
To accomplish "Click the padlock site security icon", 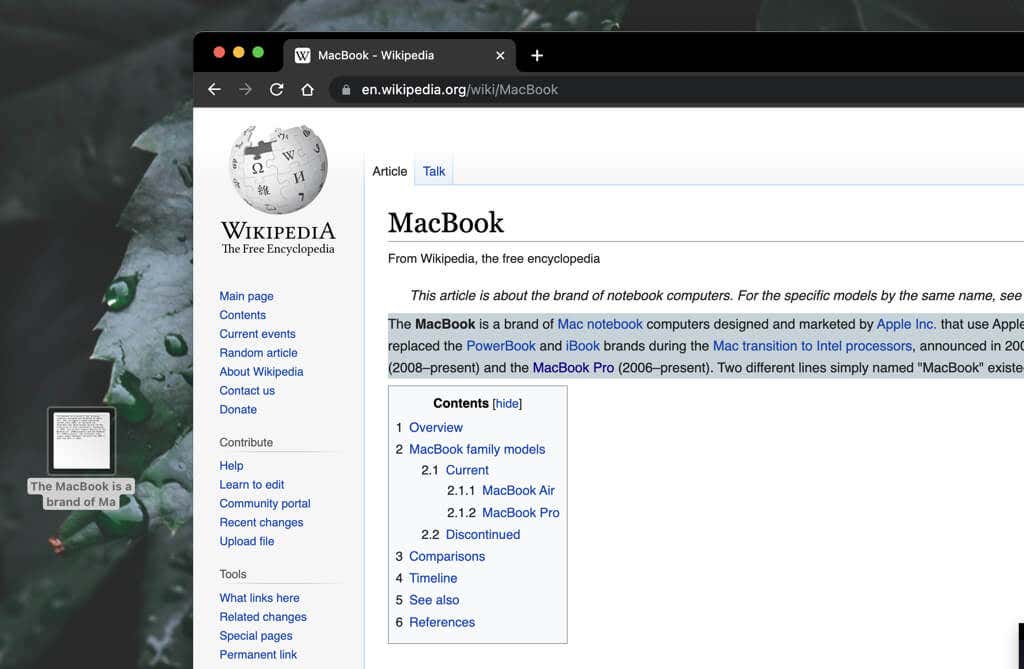I will click(346, 90).
